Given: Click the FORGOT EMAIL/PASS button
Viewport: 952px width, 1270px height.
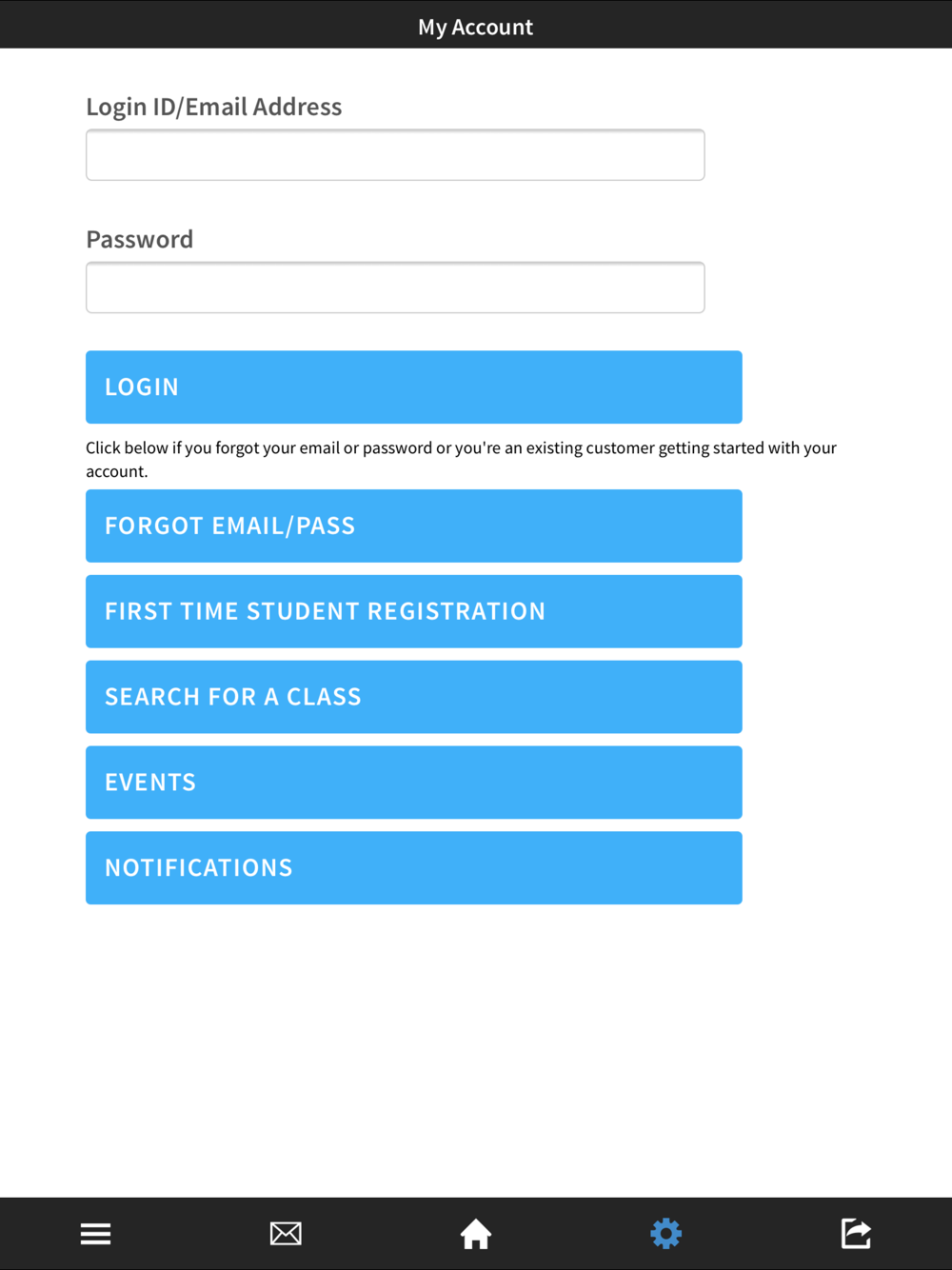Looking at the screenshot, I should pyautogui.click(x=414, y=526).
